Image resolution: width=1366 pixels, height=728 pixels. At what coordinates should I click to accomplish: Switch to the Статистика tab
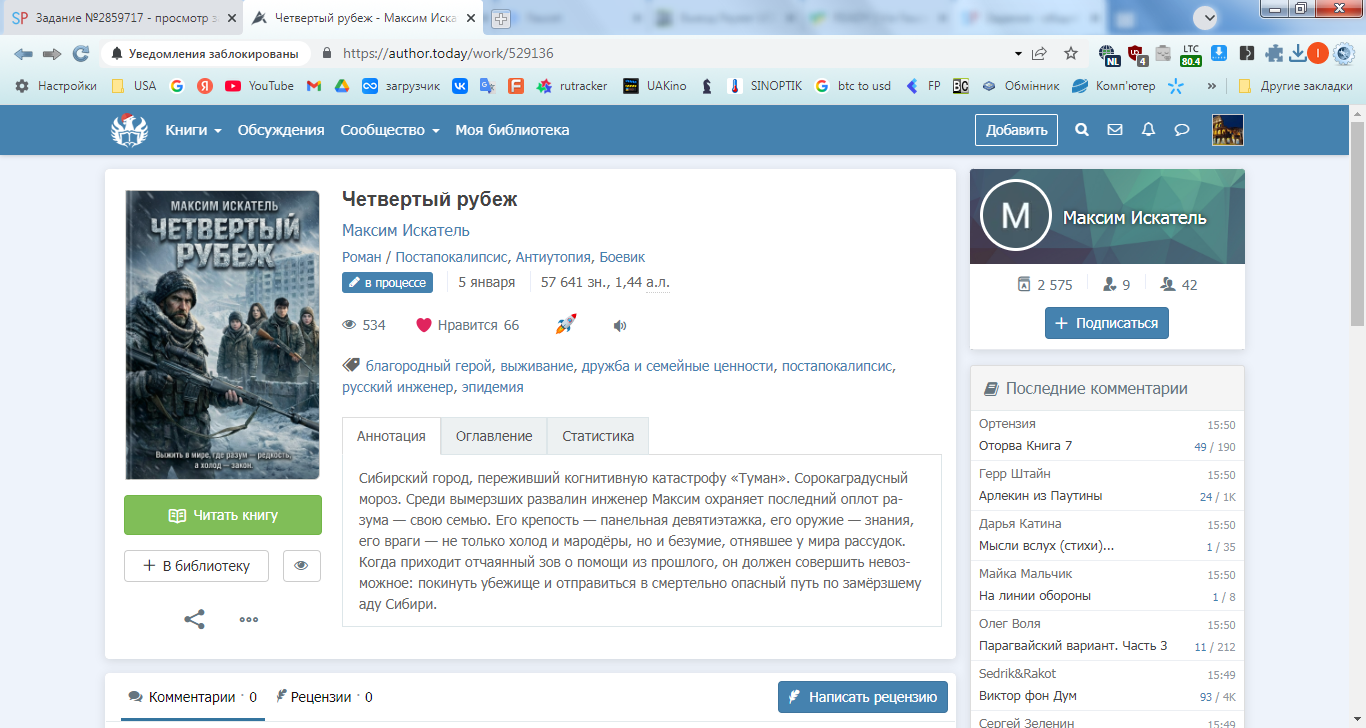(598, 436)
